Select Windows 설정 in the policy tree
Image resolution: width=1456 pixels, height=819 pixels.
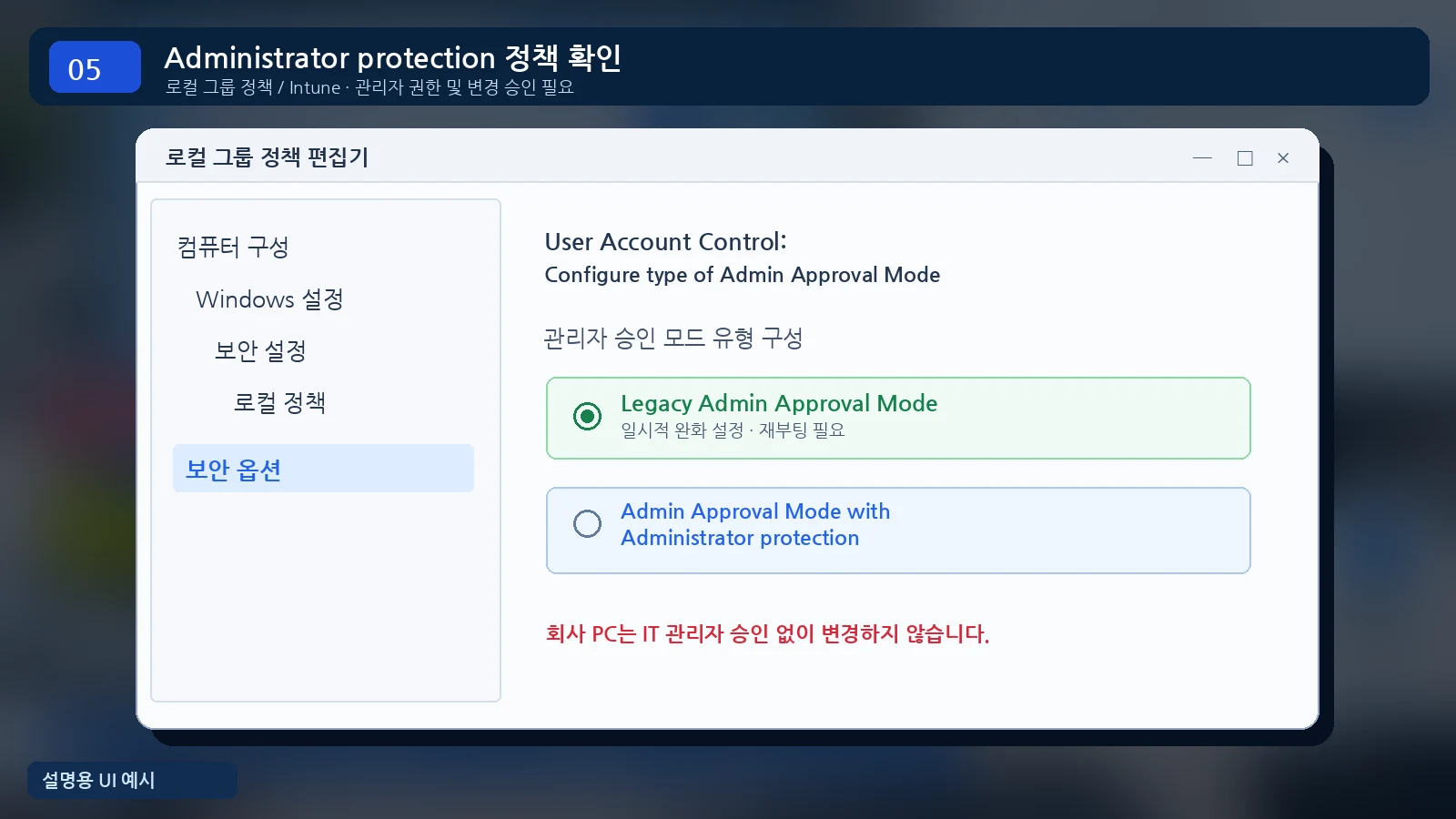click(269, 299)
